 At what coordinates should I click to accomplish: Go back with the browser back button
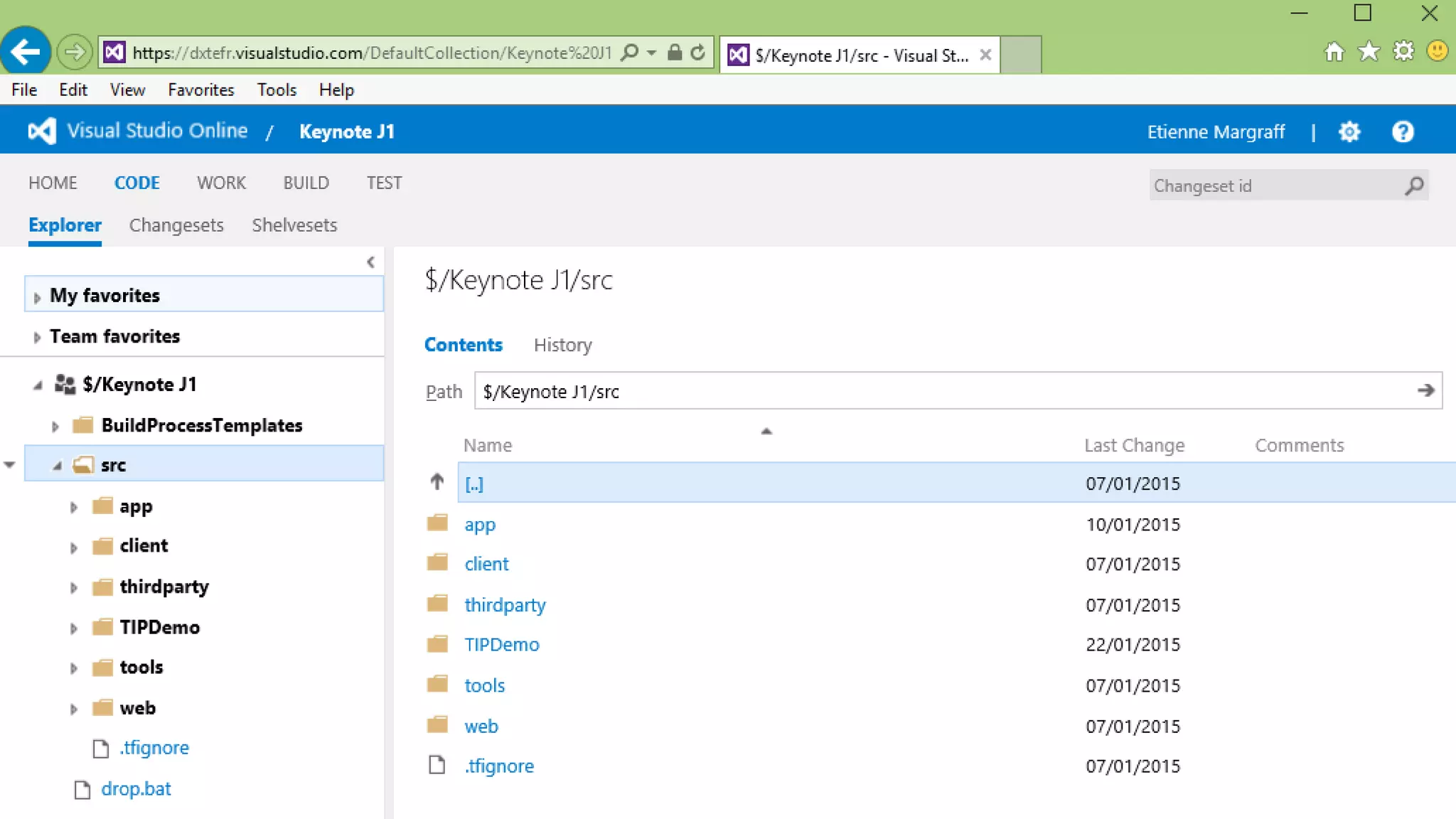26,51
